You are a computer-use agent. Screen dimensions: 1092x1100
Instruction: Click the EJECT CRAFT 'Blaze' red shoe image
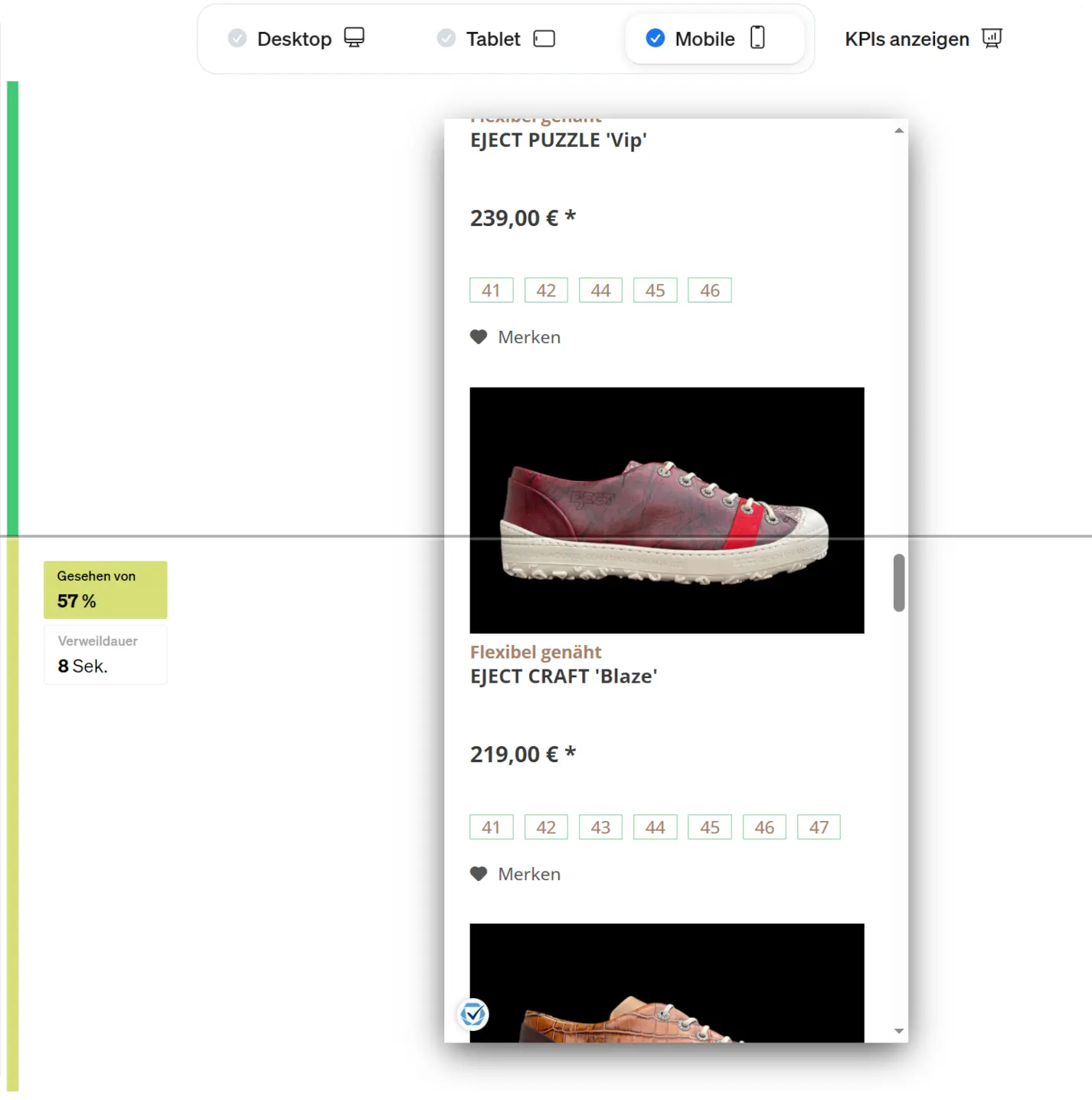click(666, 510)
